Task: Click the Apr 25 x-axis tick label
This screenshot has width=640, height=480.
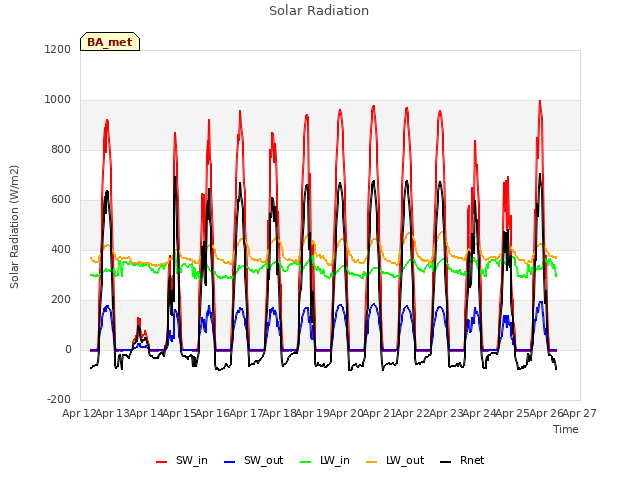Action: (513, 413)
